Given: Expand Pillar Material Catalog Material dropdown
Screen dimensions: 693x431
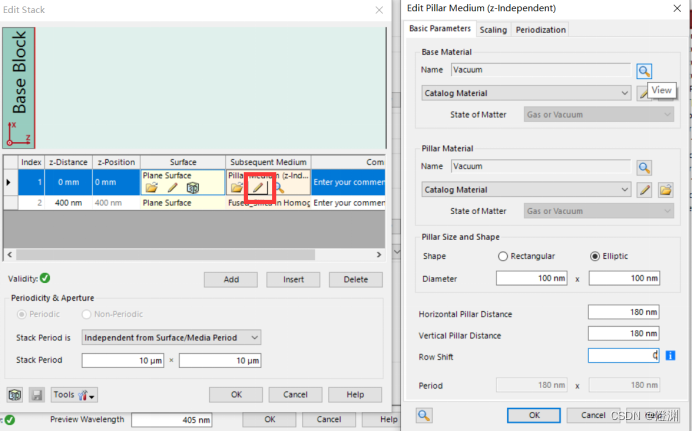Looking at the screenshot, I should [x=526, y=190].
